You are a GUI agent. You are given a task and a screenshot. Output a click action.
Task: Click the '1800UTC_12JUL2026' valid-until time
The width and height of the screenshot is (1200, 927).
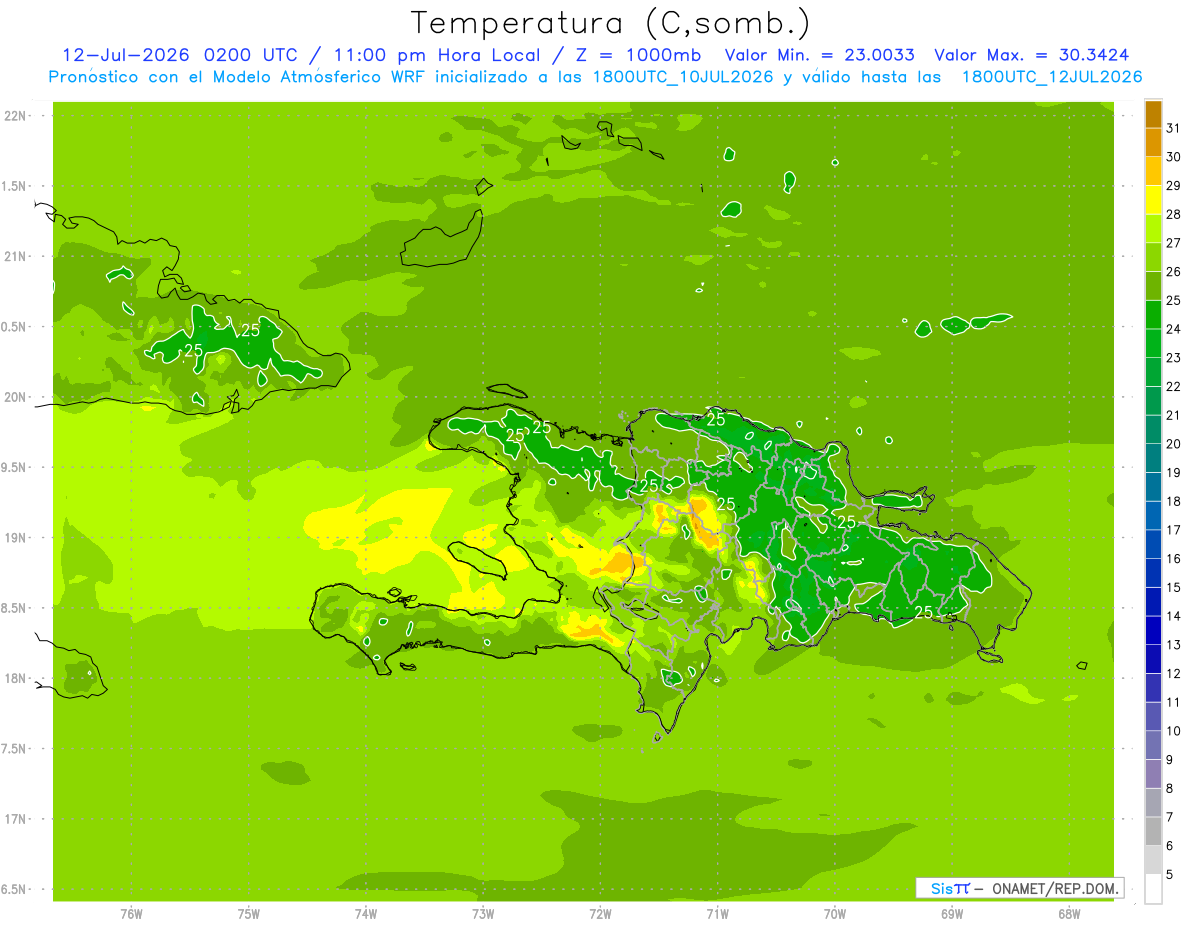tap(1052, 77)
